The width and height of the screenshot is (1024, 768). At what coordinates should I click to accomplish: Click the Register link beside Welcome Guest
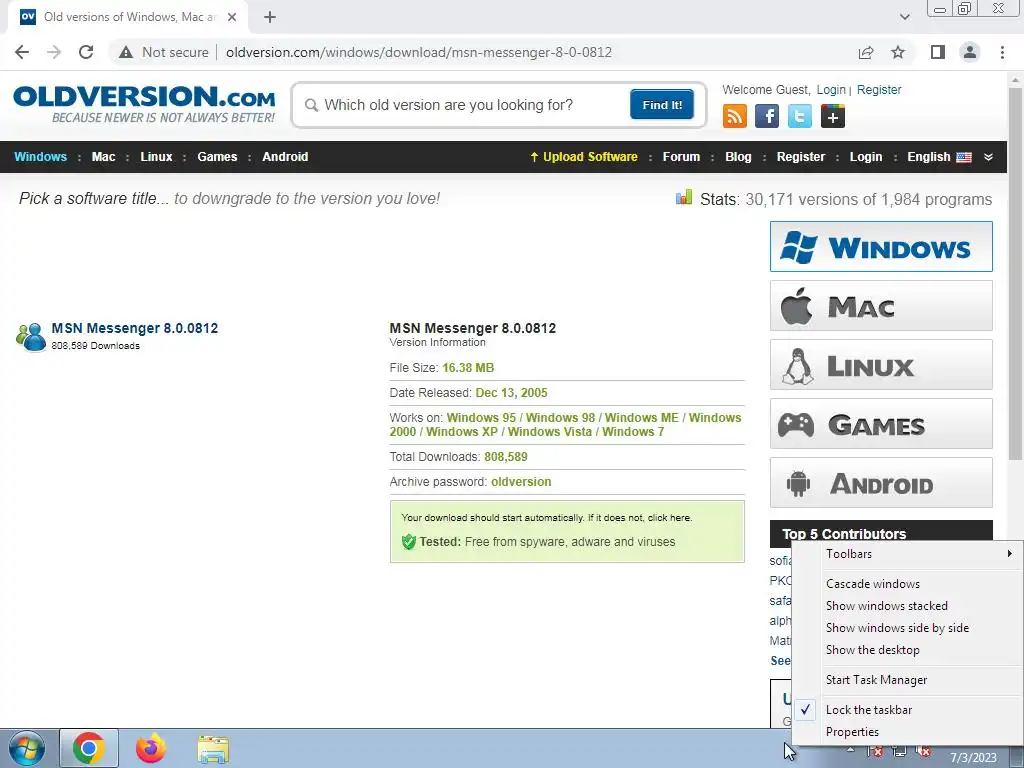879,89
